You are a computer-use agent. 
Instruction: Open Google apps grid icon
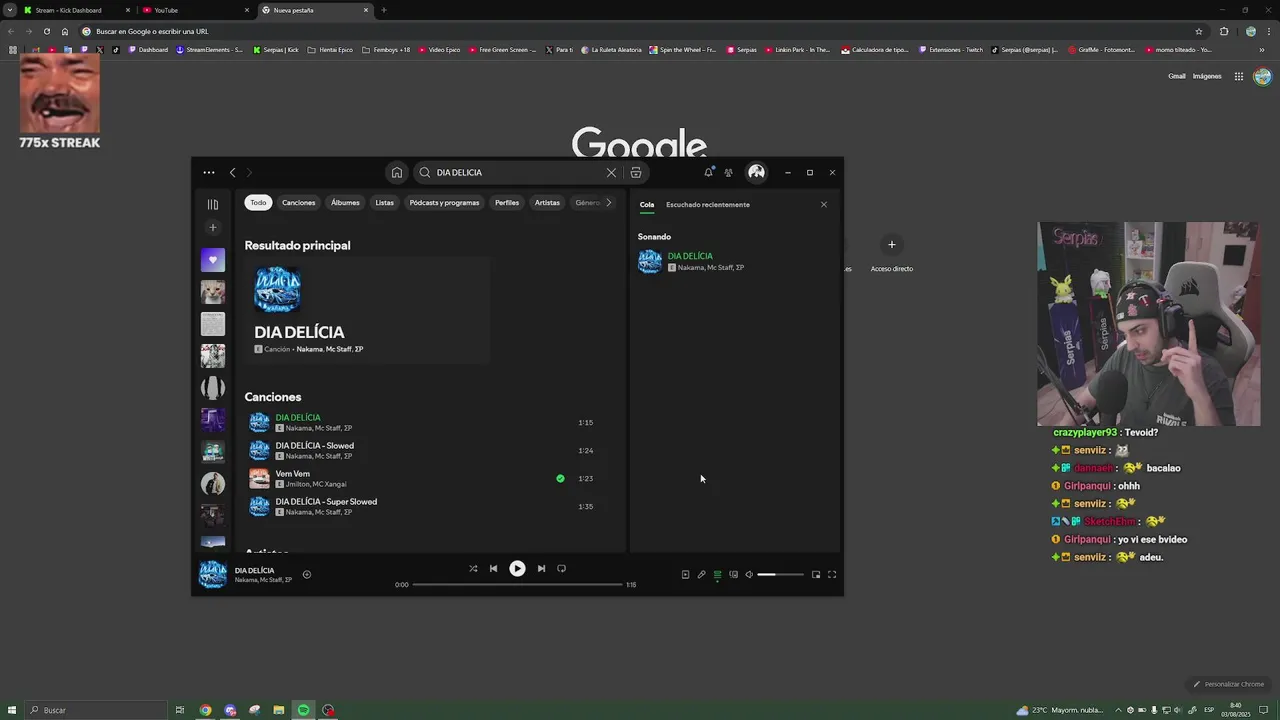1238,76
